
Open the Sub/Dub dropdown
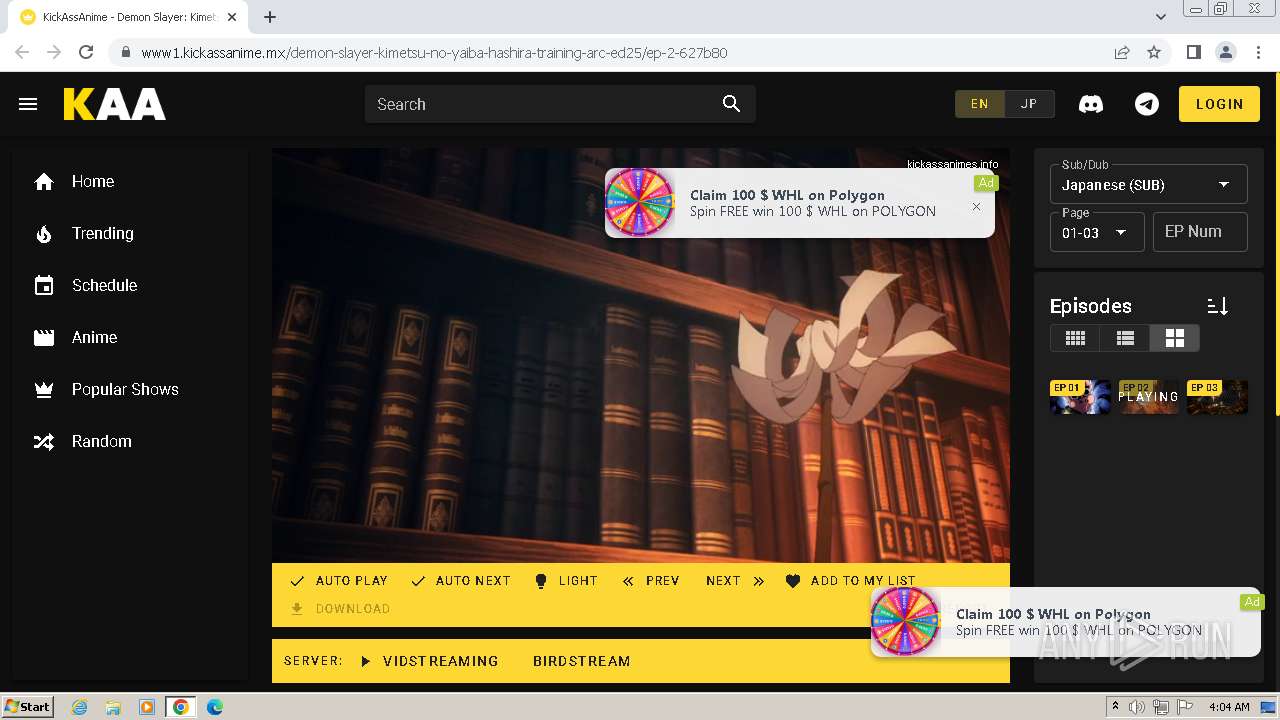(x=1148, y=184)
